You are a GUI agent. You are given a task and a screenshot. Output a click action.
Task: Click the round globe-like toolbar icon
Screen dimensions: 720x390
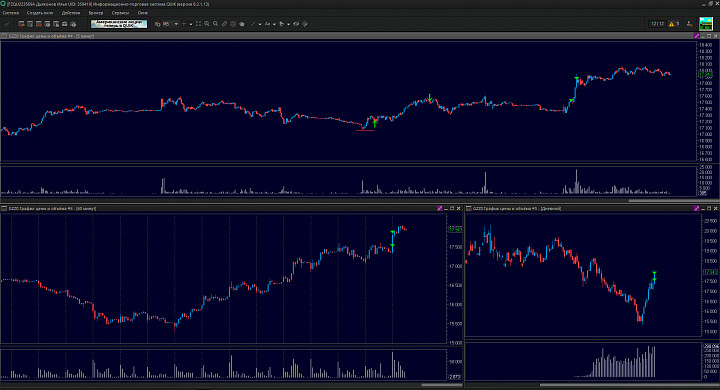[233, 24]
